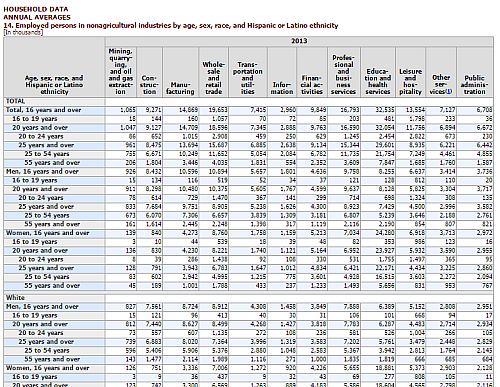Click the 2013 year column header
This screenshot has height=387, width=500.
point(299,41)
